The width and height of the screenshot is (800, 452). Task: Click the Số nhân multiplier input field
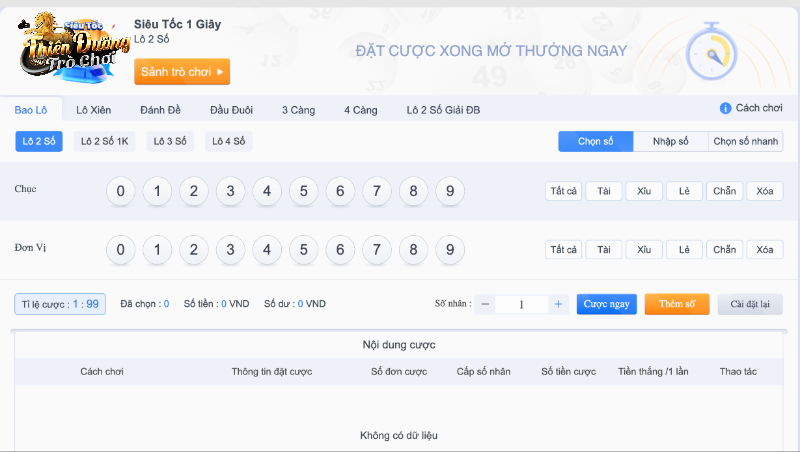521,304
